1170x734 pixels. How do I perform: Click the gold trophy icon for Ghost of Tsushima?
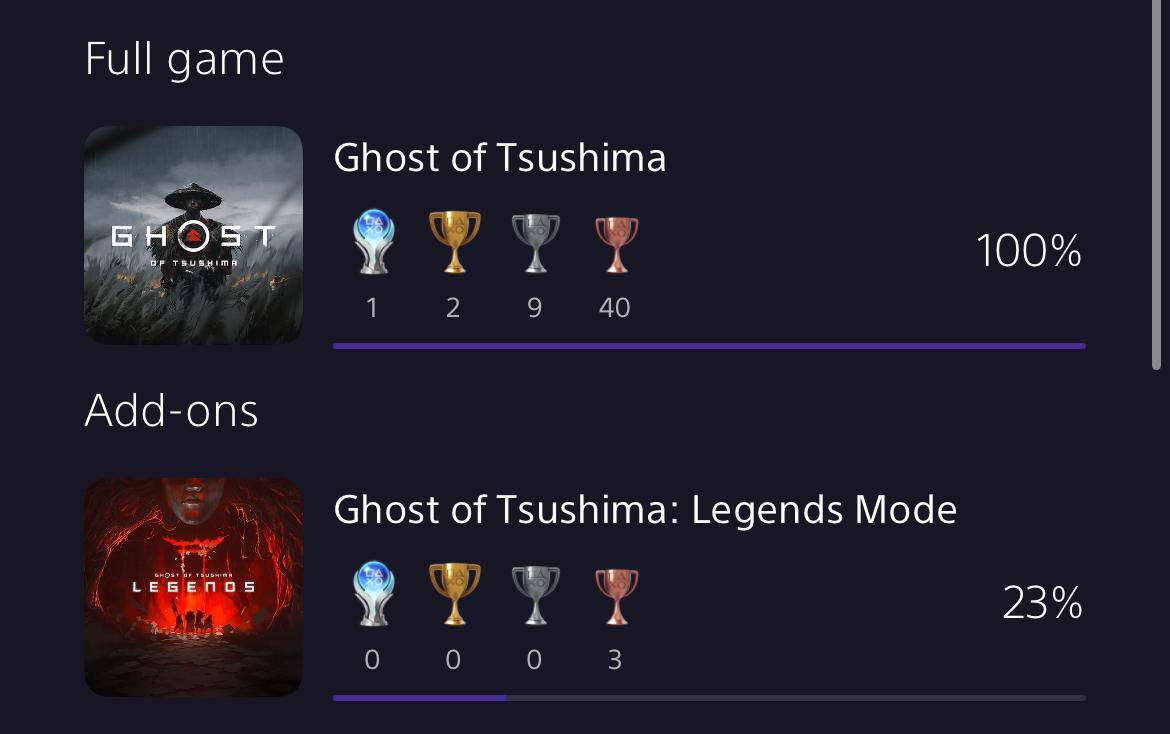click(453, 242)
